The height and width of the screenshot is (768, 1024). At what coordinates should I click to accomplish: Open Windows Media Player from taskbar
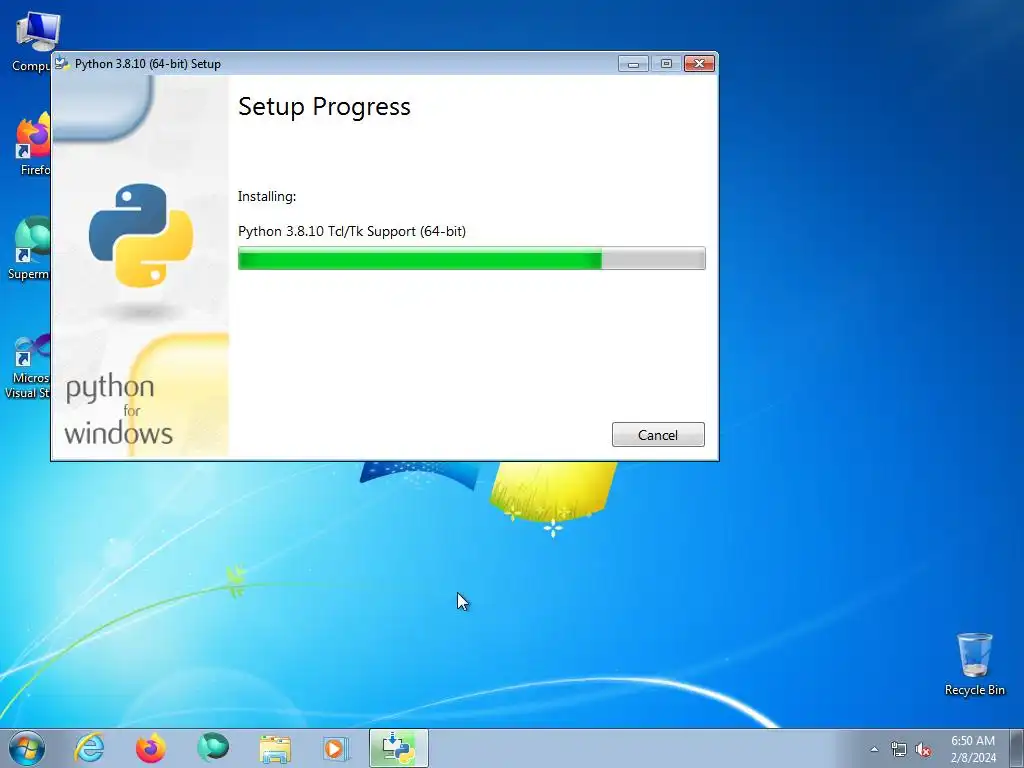tap(336, 748)
